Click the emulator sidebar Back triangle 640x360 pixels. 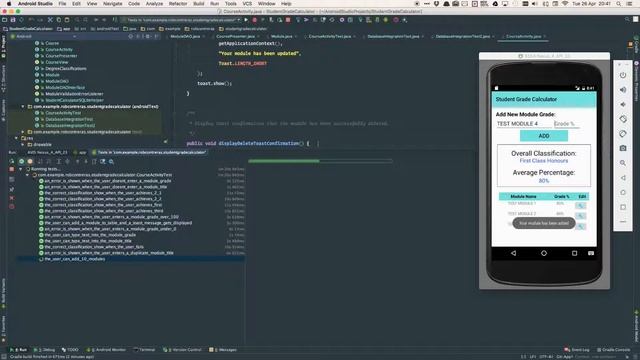tap(623, 178)
